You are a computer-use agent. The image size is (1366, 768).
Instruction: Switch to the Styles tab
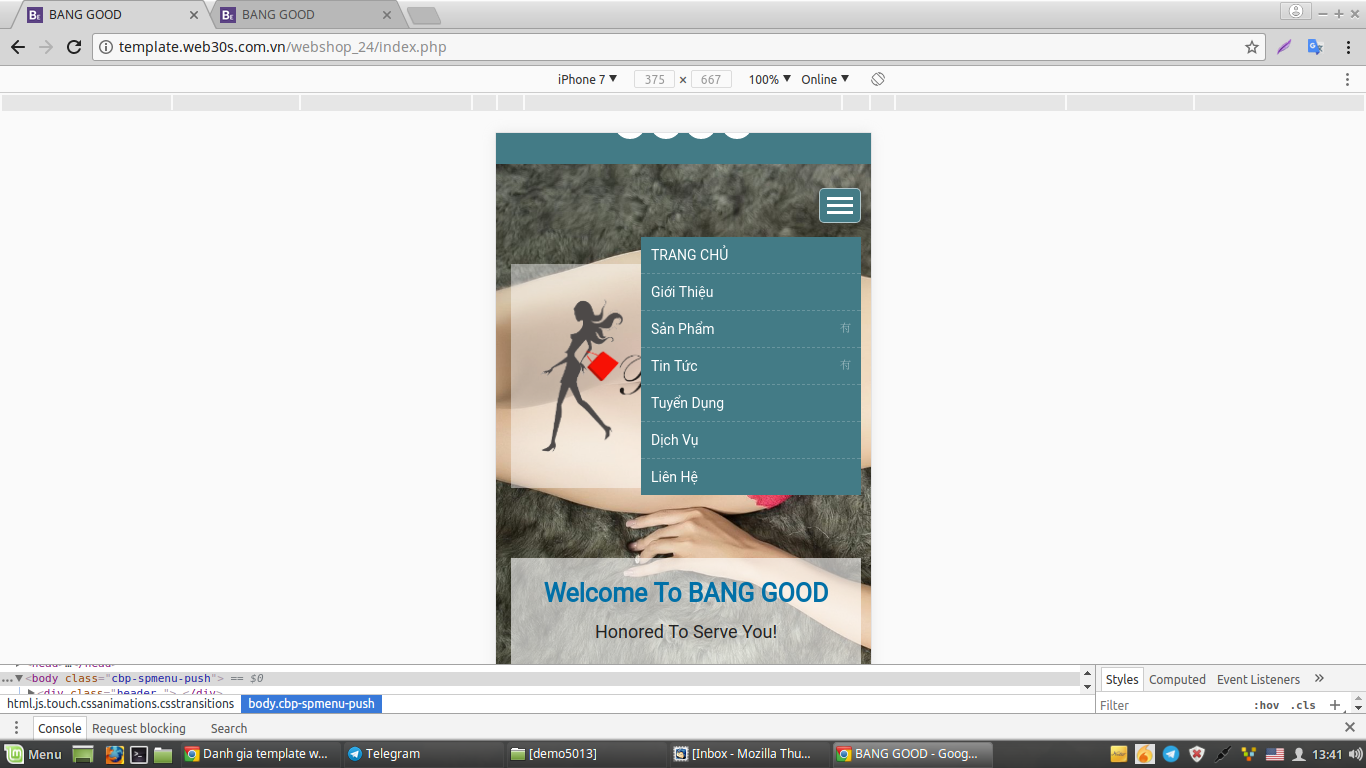(1121, 679)
